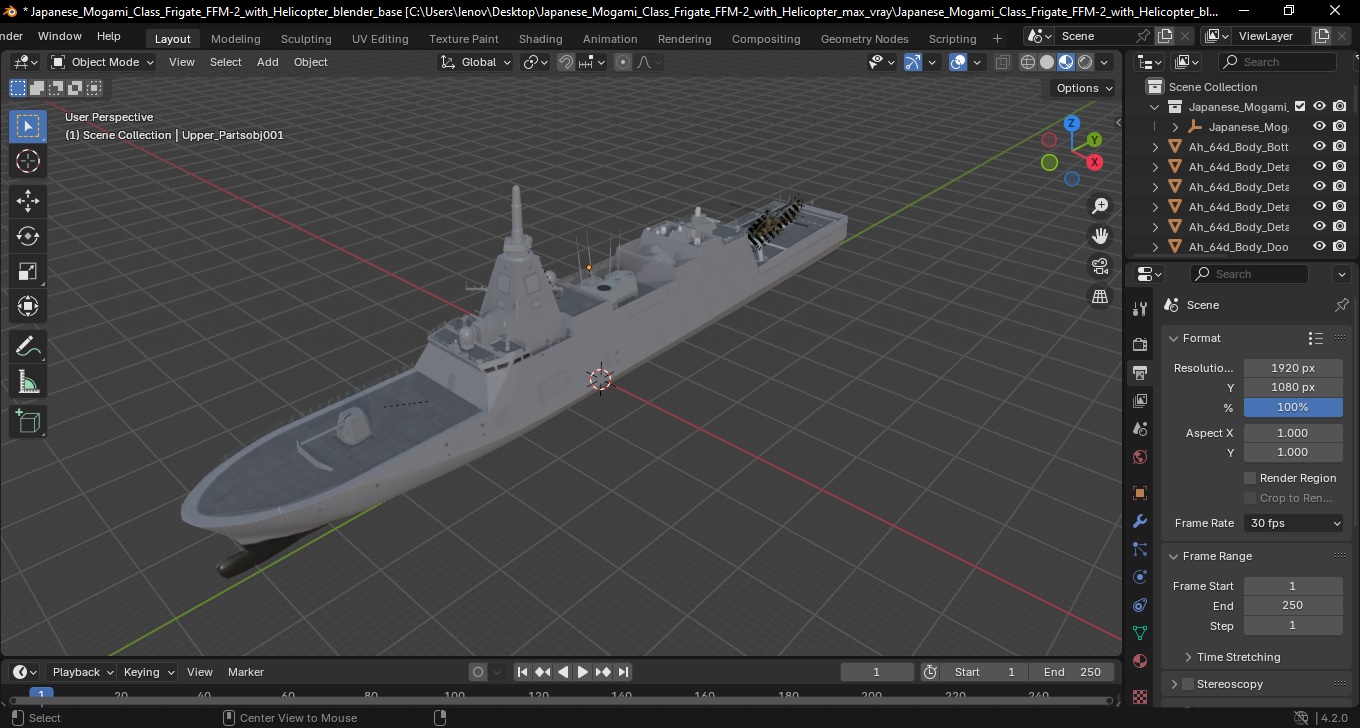Toggle auto keying record button in timeline
The height and width of the screenshot is (728, 1360).
[478, 672]
